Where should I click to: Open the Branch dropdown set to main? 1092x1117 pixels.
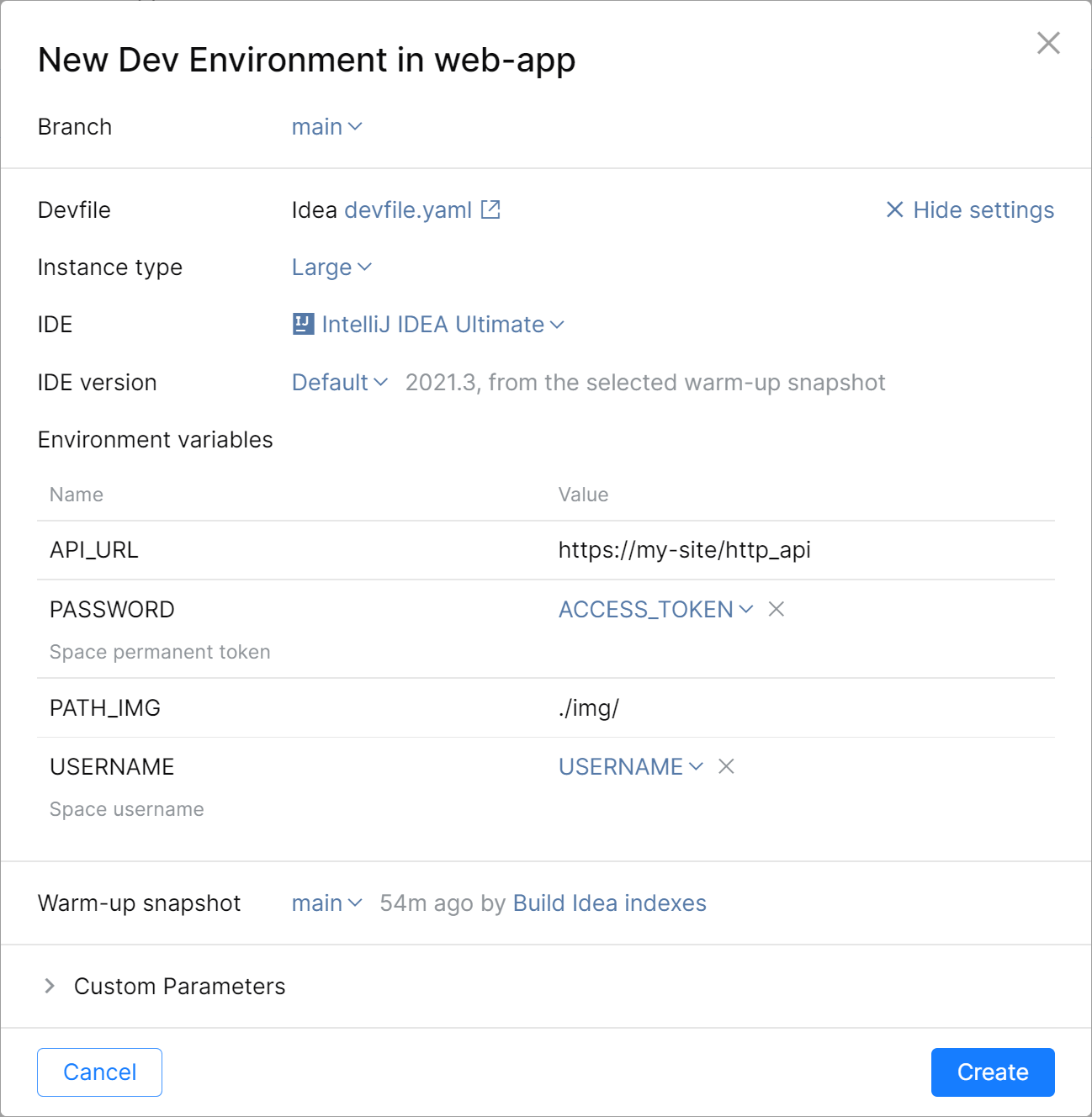[328, 126]
